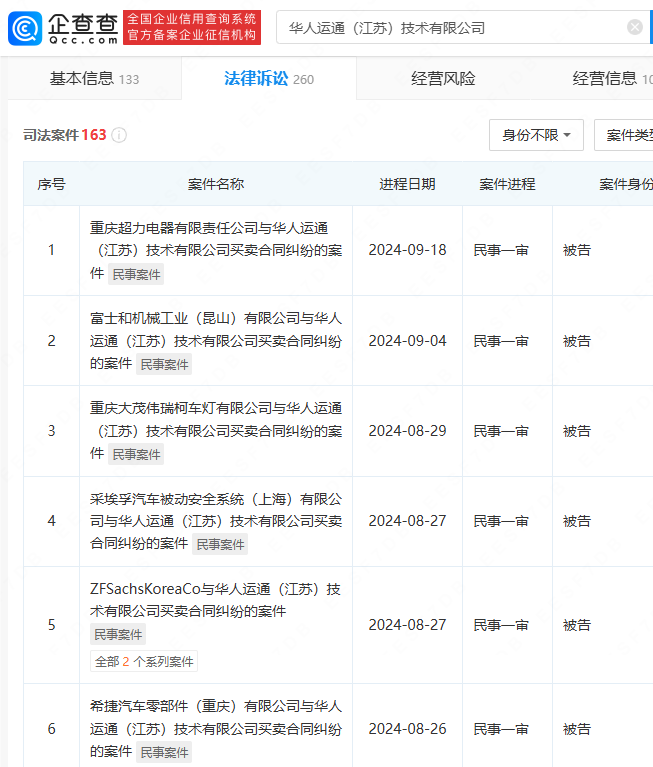Click the red 全国企业信用查询系统 banner
The width and height of the screenshot is (653, 767).
pyautogui.click(x=192, y=27)
